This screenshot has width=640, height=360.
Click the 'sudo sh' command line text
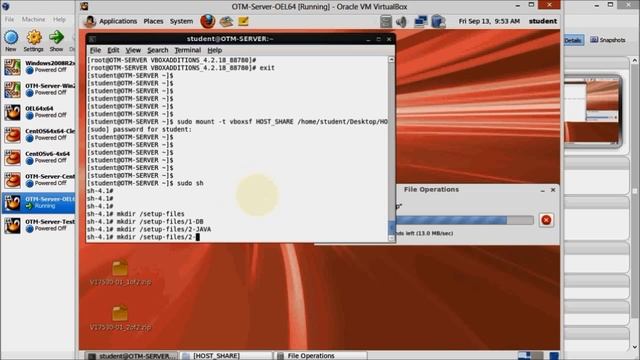click(x=190, y=183)
